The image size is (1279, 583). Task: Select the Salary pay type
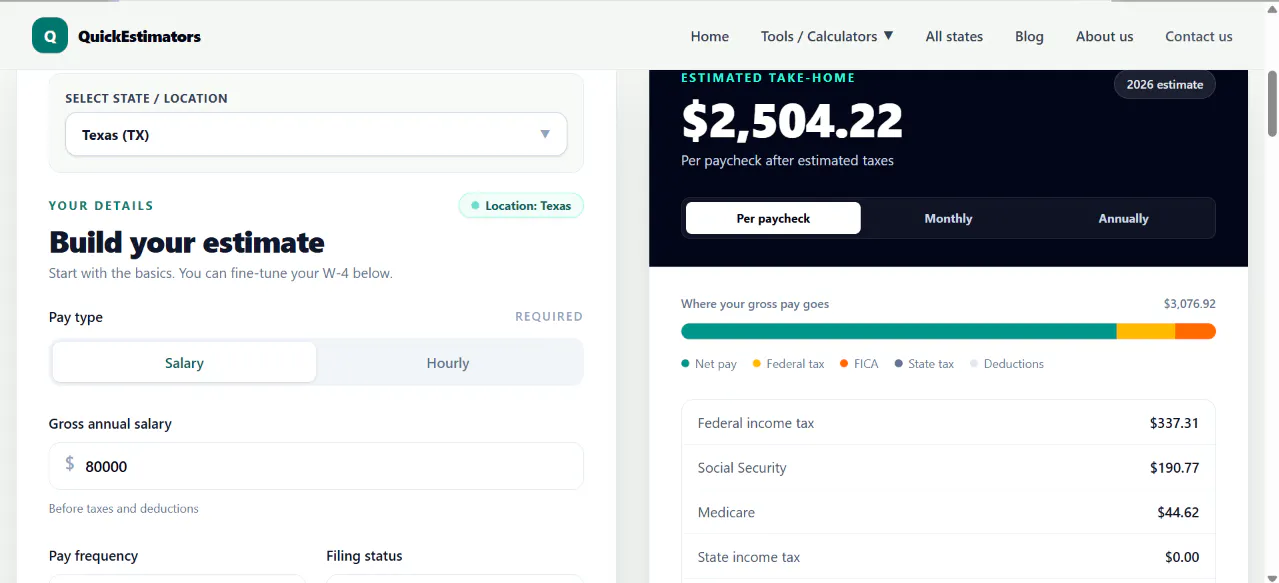coord(184,363)
